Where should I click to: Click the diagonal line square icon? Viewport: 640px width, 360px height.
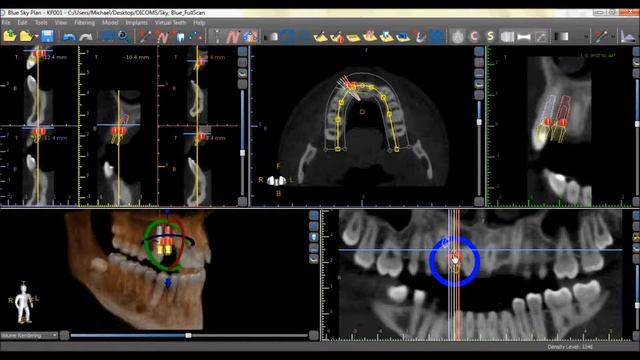click(x=540, y=37)
